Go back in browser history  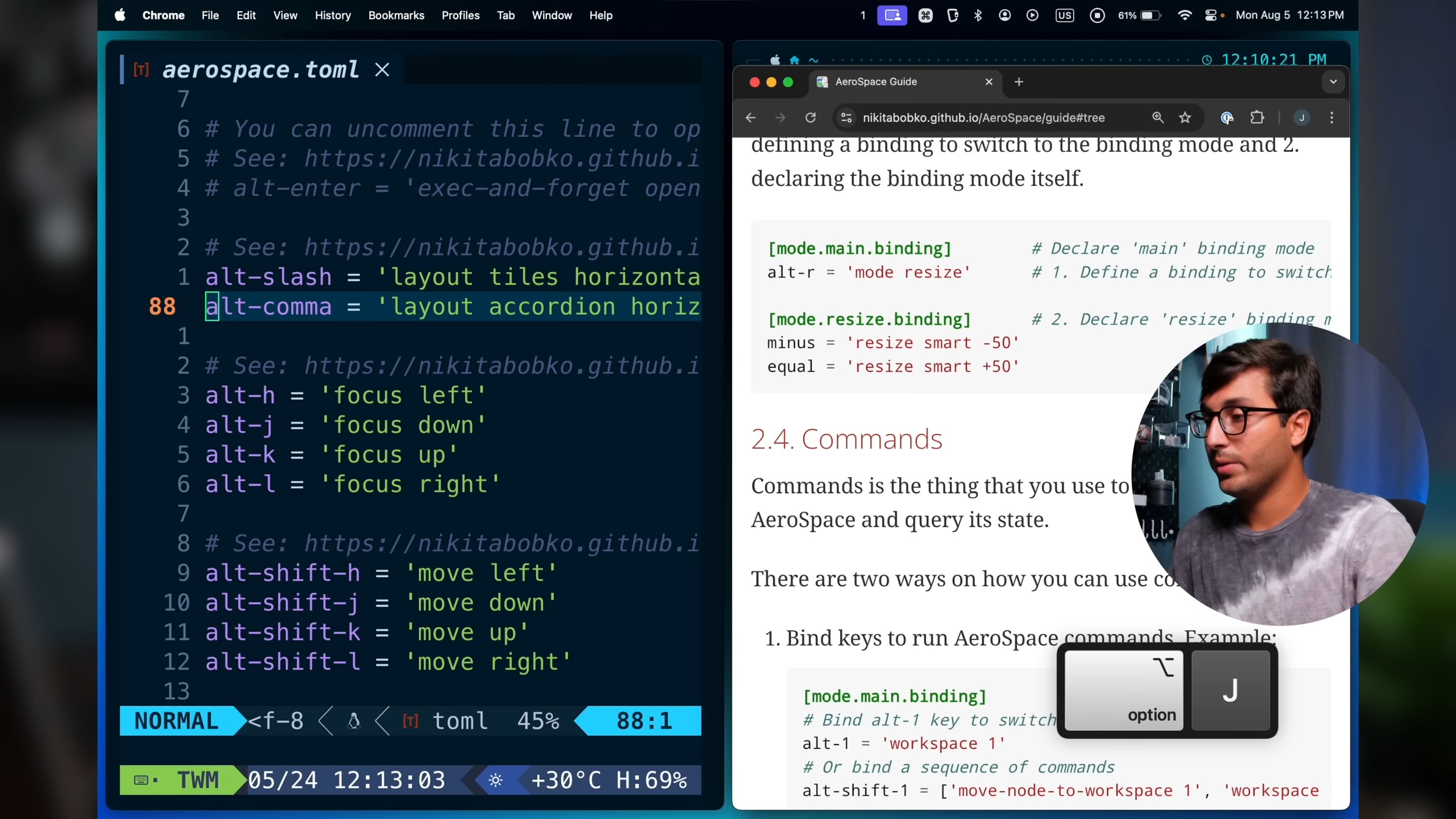coord(751,118)
